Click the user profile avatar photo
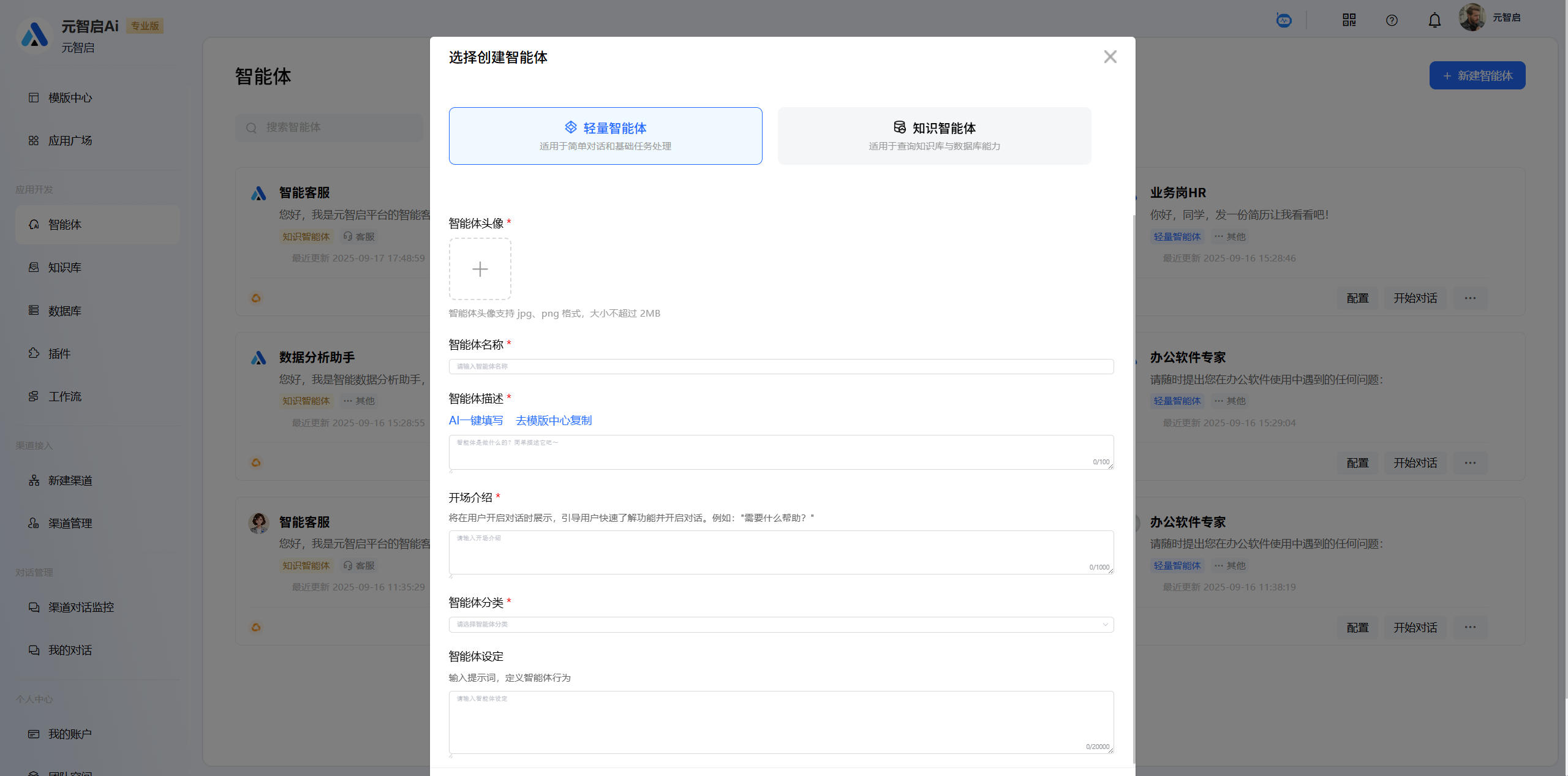Image resolution: width=1568 pixels, height=776 pixels. click(1472, 18)
